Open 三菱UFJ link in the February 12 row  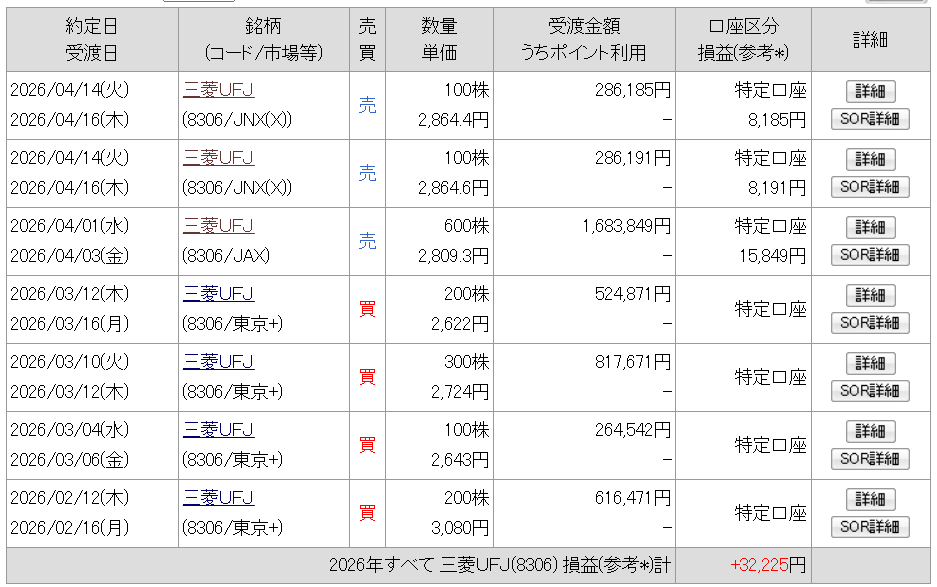[218, 498]
